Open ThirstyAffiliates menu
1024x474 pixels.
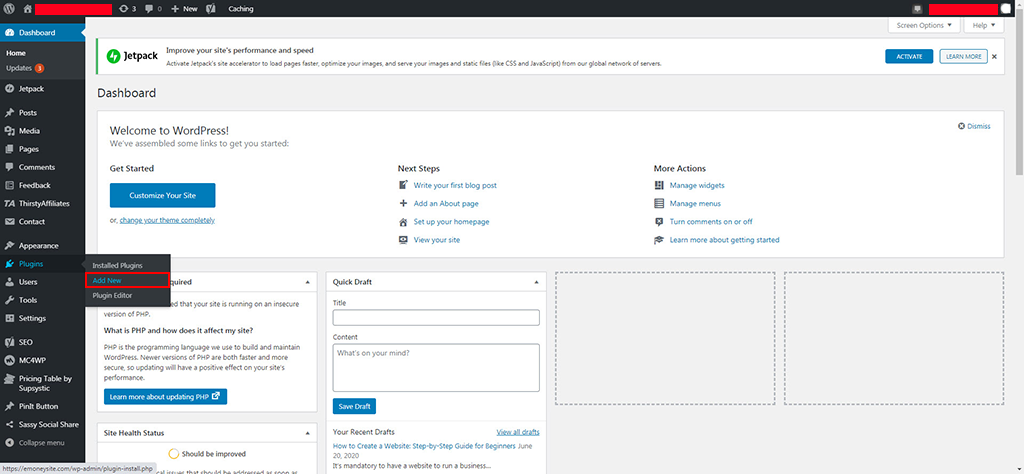pyautogui.click(x=42, y=204)
